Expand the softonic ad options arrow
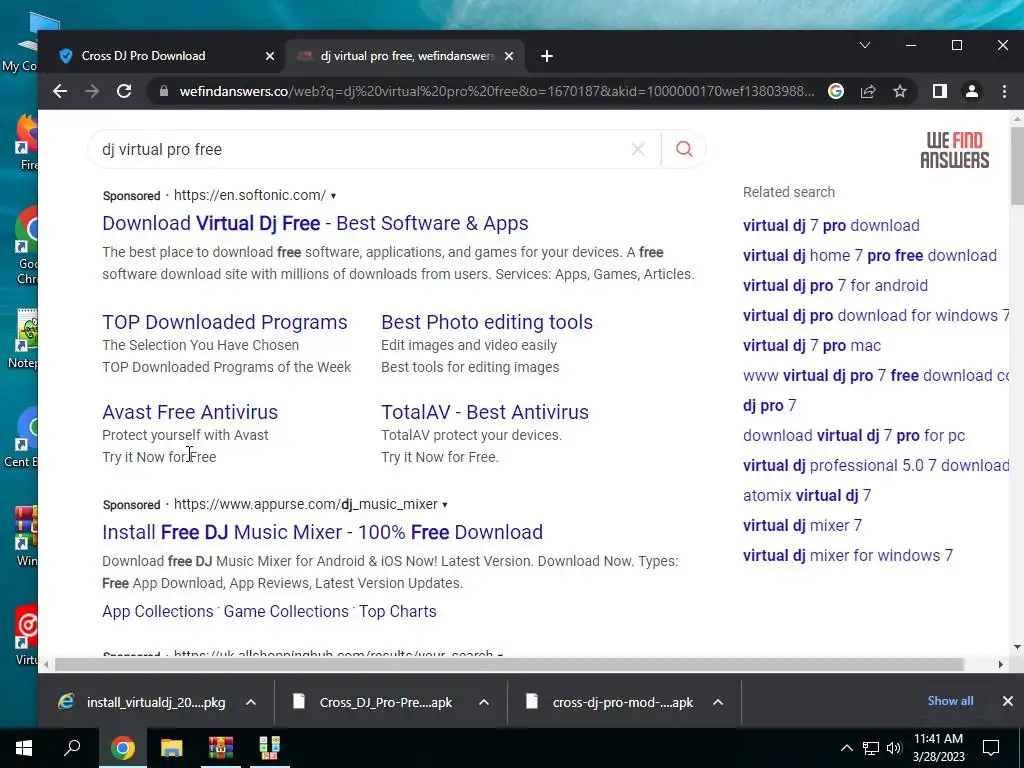Image resolution: width=1024 pixels, height=768 pixels. [333, 196]
